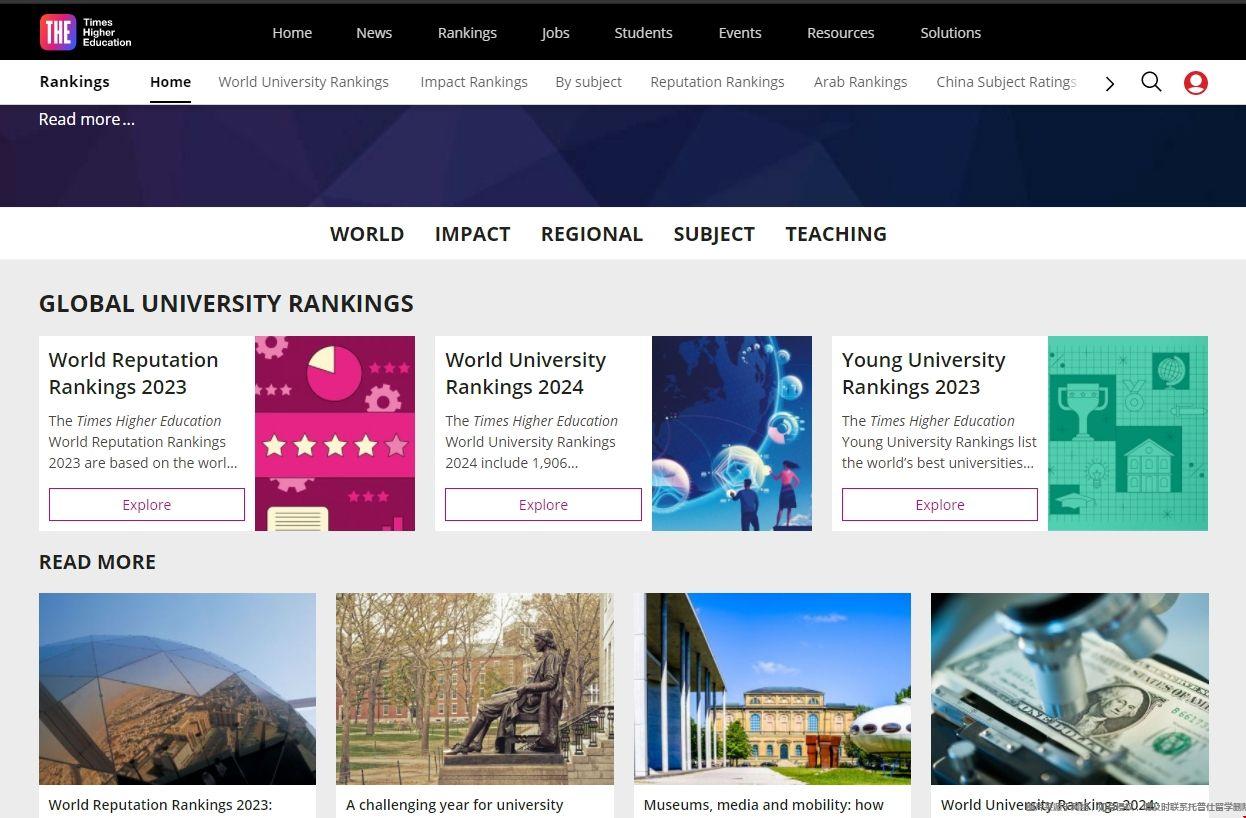This screenshot has width=1246, height=818.
Task: Switch to Reputation Rankings tab
Action: (717, 82)
